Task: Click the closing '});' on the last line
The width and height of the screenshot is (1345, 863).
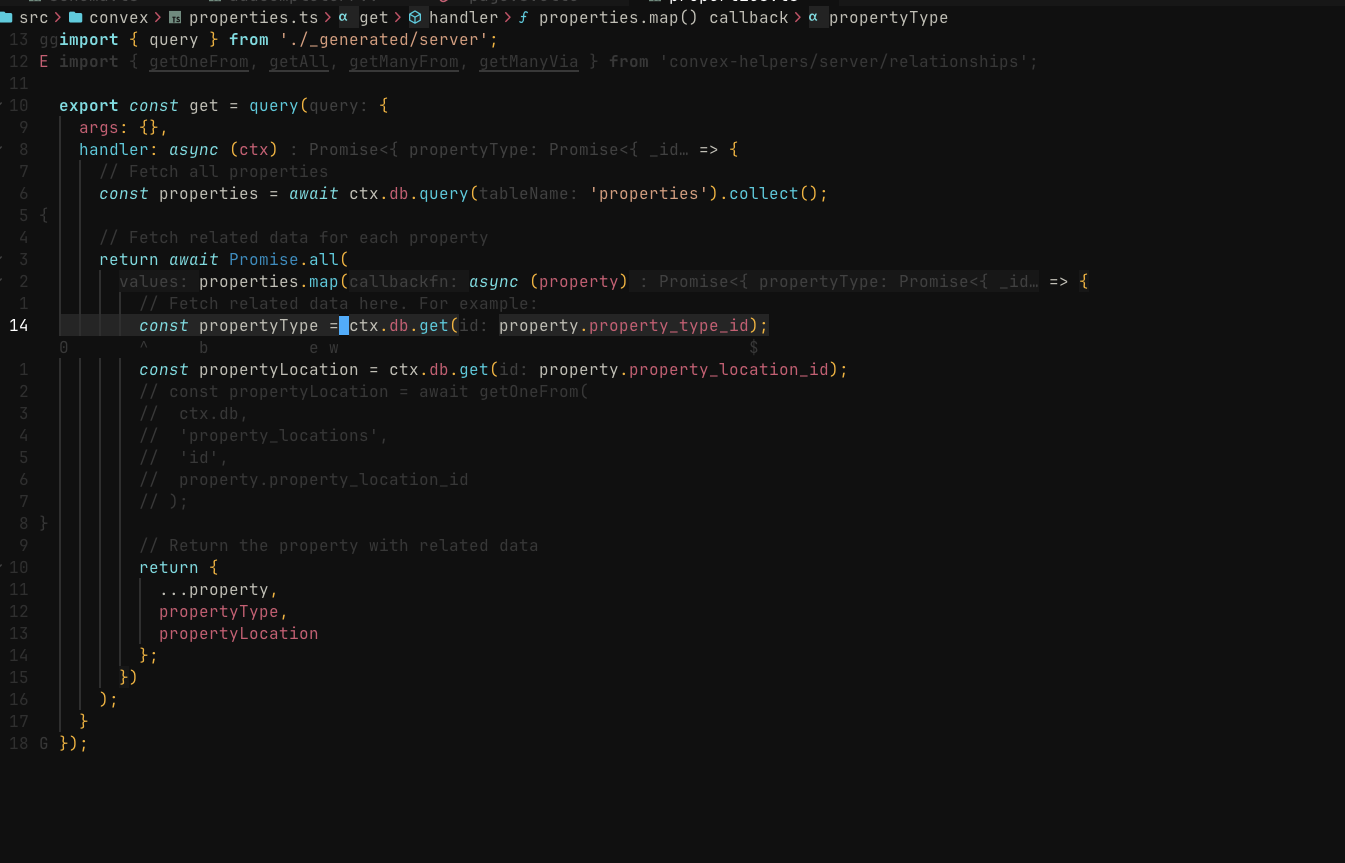Action: click(x=74, y=744)
